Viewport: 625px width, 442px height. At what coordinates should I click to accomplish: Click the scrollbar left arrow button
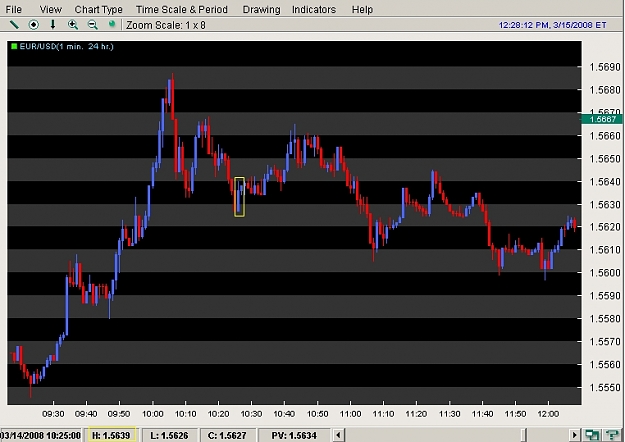pos(338,435)
